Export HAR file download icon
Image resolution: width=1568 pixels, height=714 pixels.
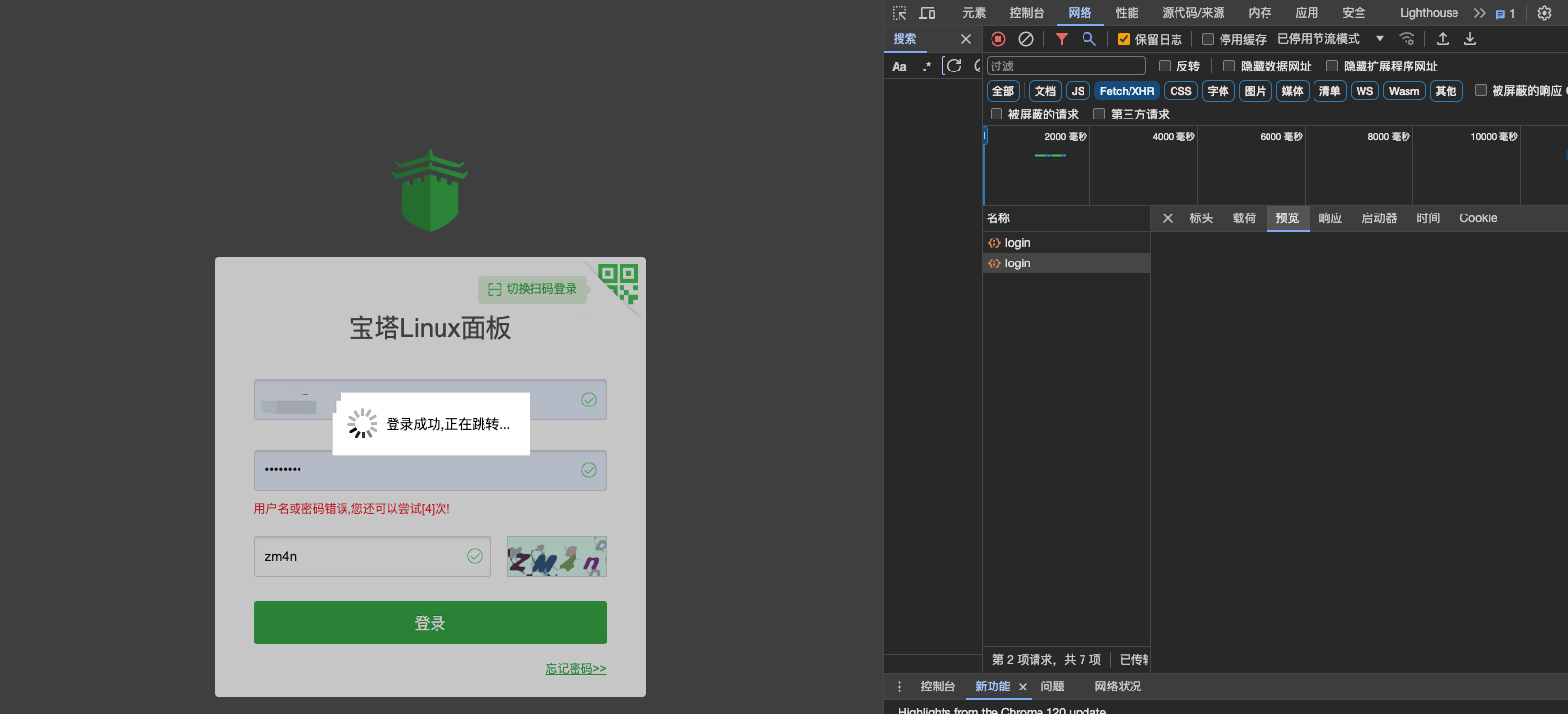[1470, 39]
